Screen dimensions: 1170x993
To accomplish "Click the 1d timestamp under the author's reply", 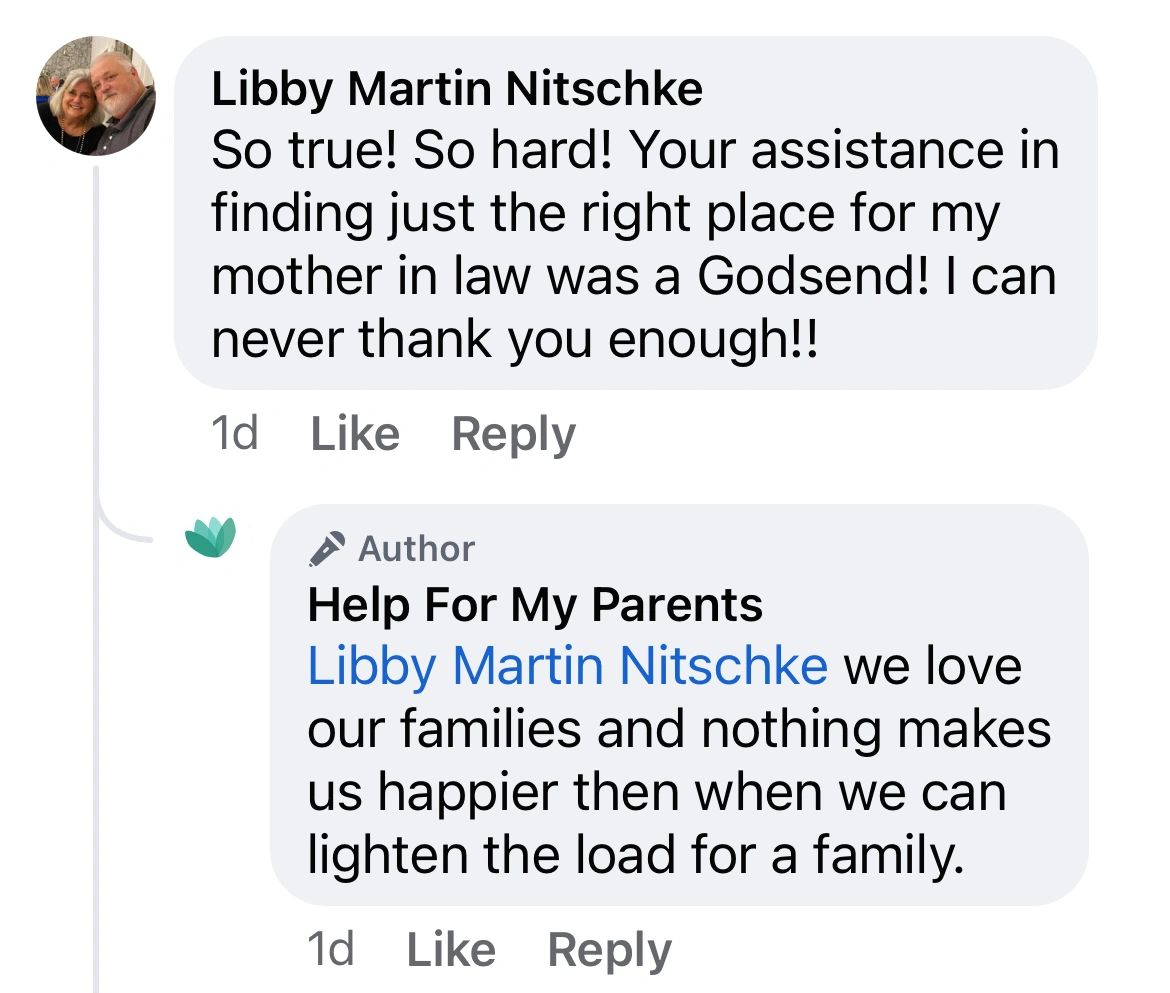I will click(331, 949).
